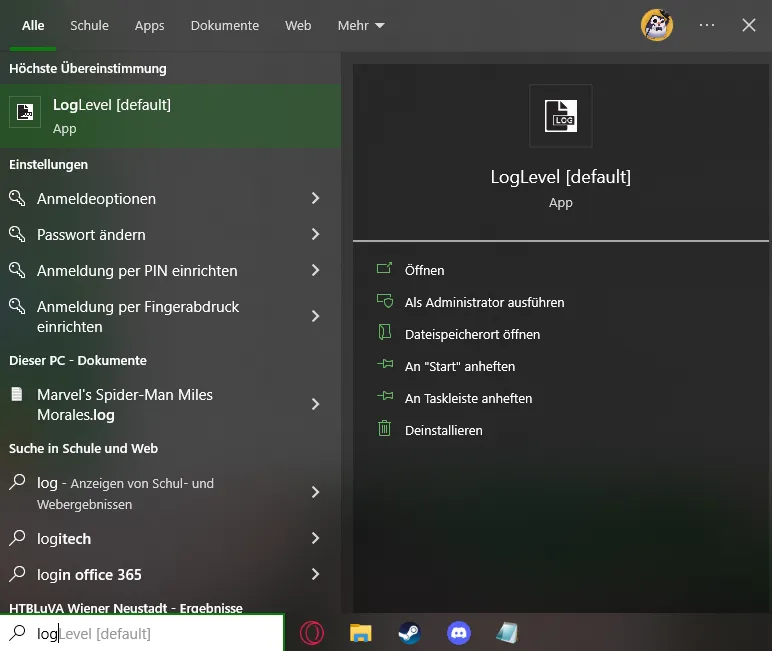Screen dimensions: 772x651
Task: Click the user profile avatar icon
Action: tap(656, 26)
